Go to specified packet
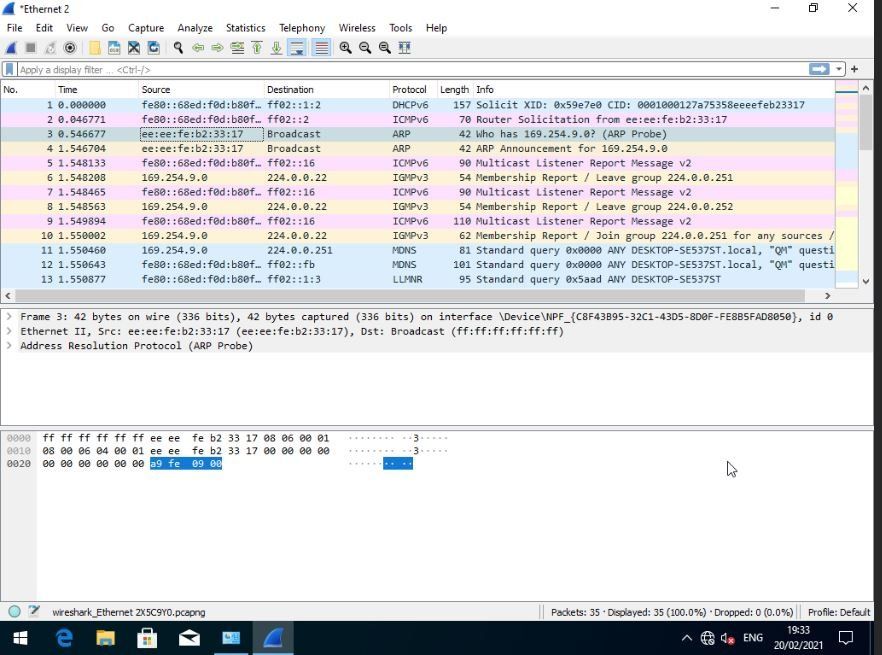 point(237,48)
